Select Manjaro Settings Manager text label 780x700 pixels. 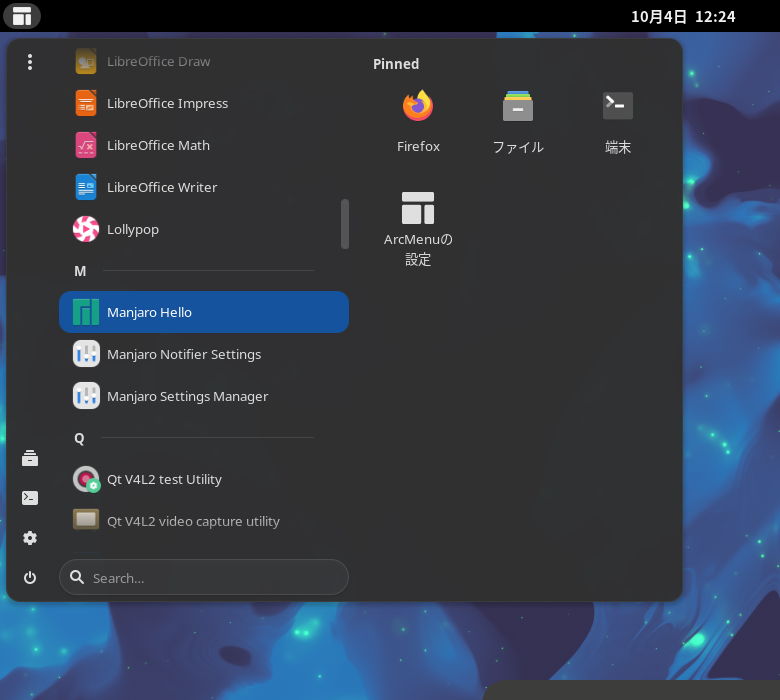pyautogui.click(x=188, y=397)
